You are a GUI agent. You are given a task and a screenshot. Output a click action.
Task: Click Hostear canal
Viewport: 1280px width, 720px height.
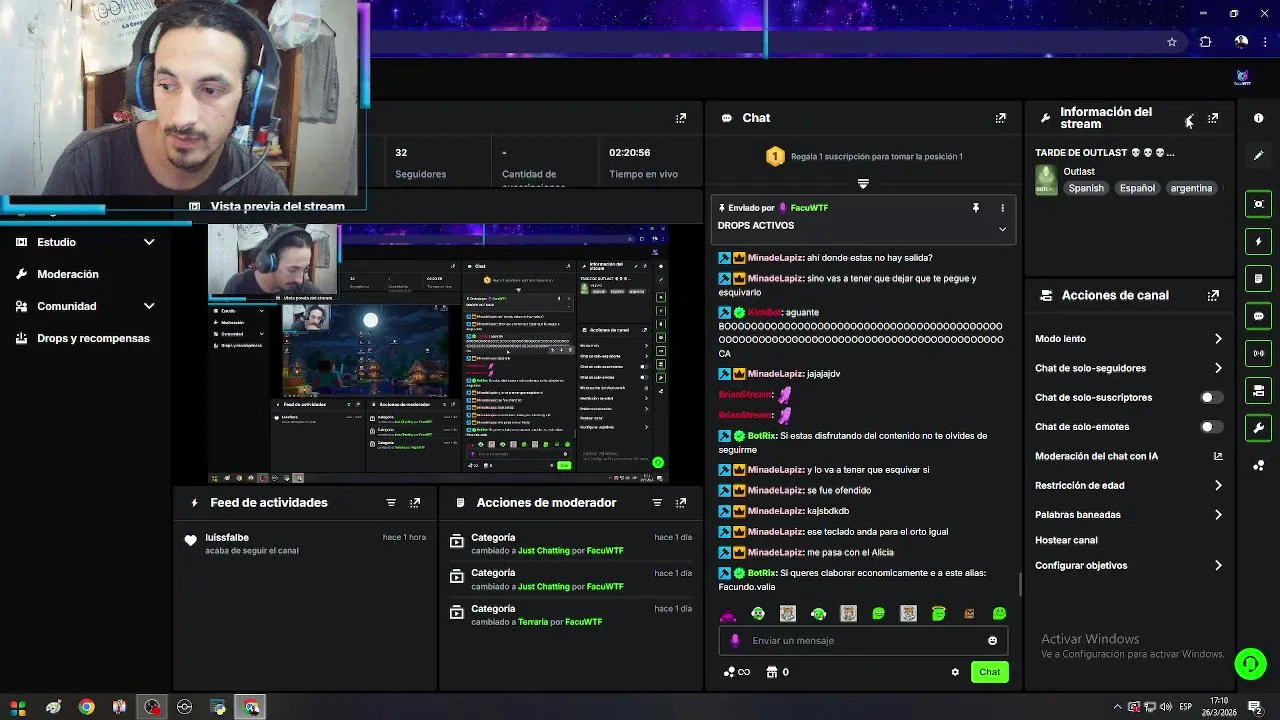1066,540
